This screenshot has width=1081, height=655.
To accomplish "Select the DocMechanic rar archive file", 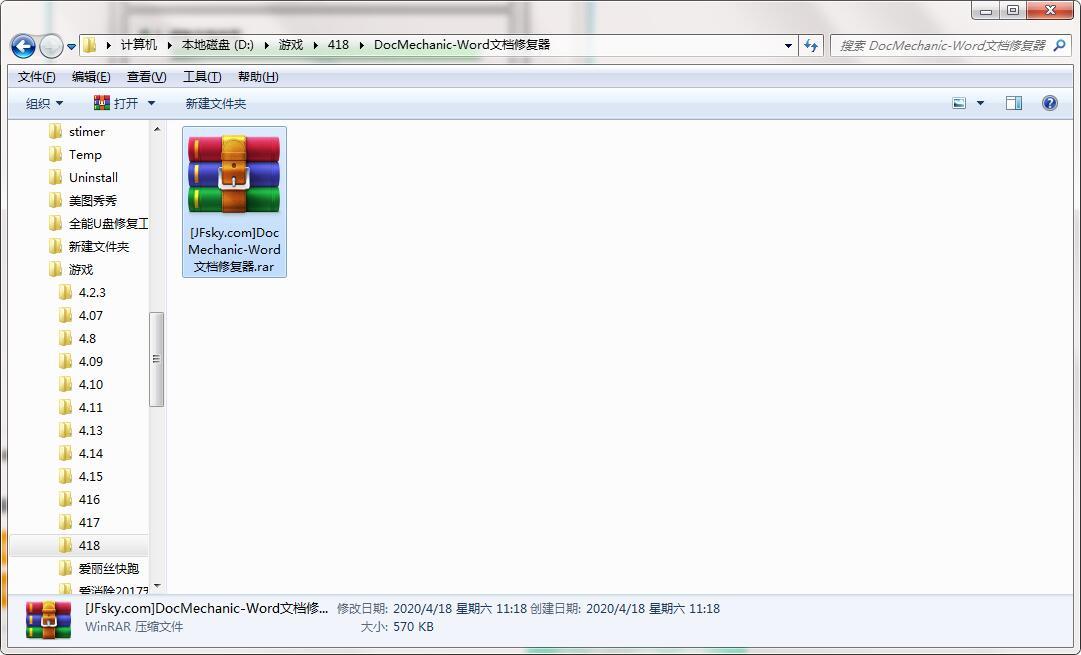I will [x=234, y=201].
